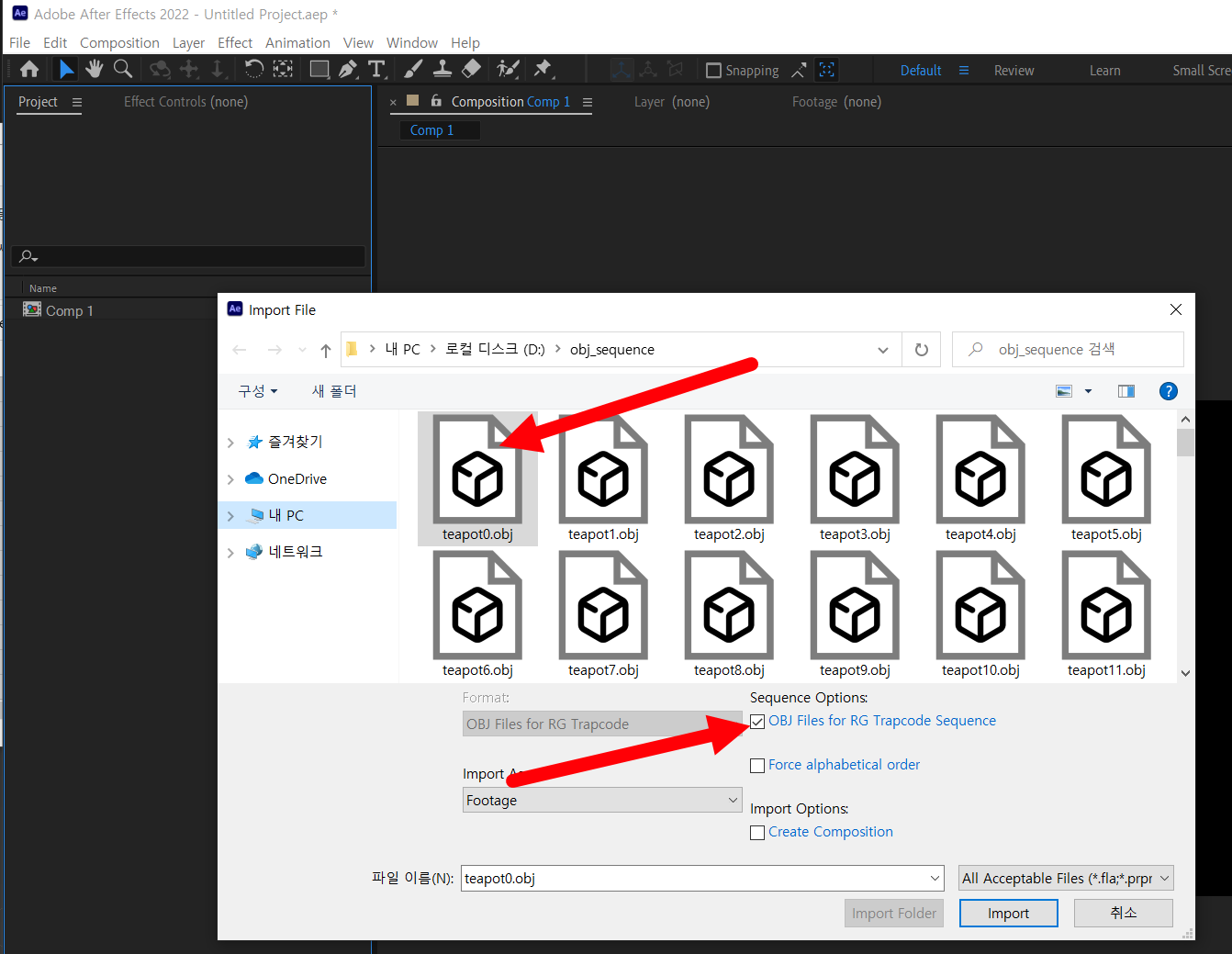The width and height of the screenshot is (1232, 954).
Task: Enable Force alphabetical order
Action: tap(757, 766)
